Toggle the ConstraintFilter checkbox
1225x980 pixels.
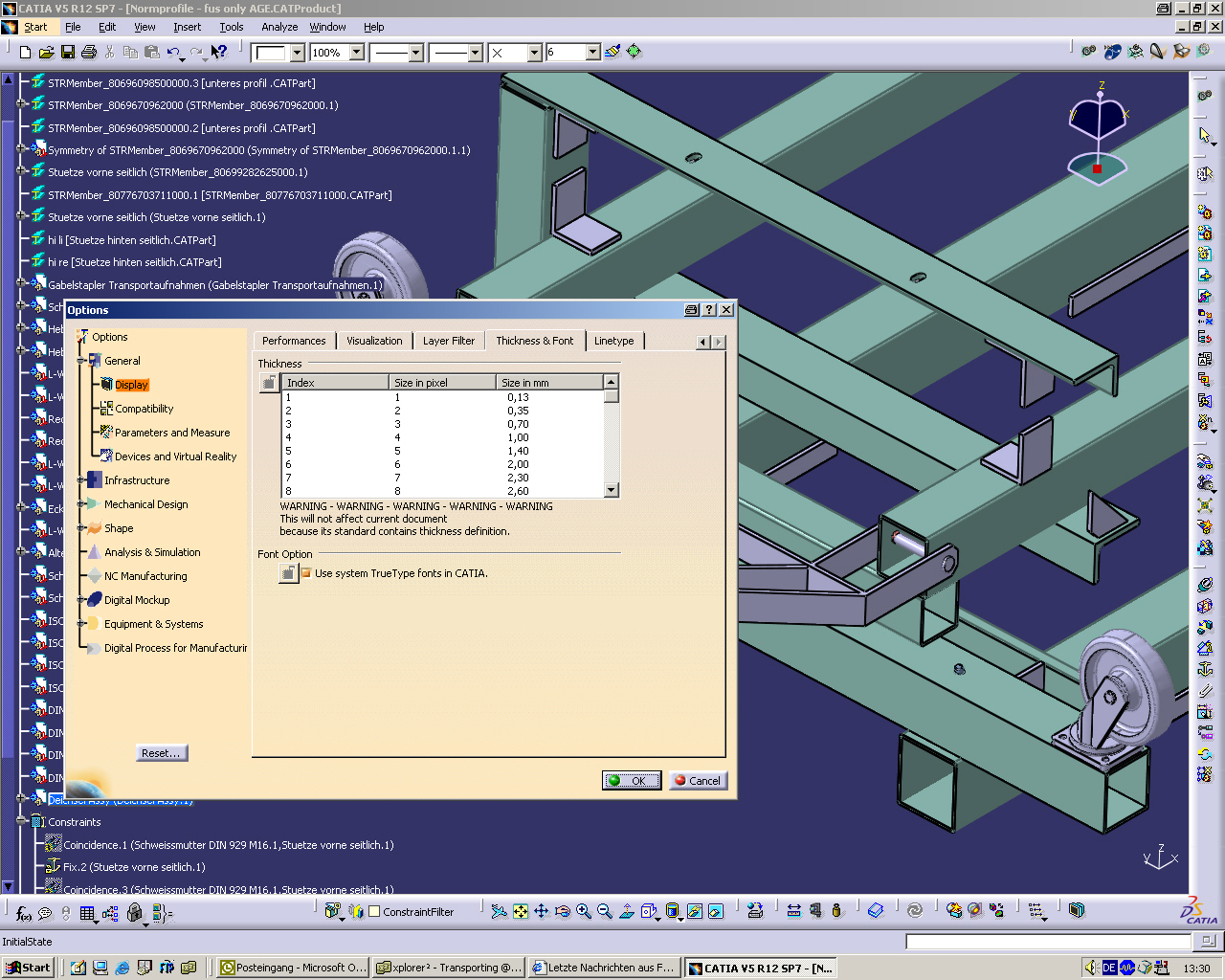pos(374,912)
